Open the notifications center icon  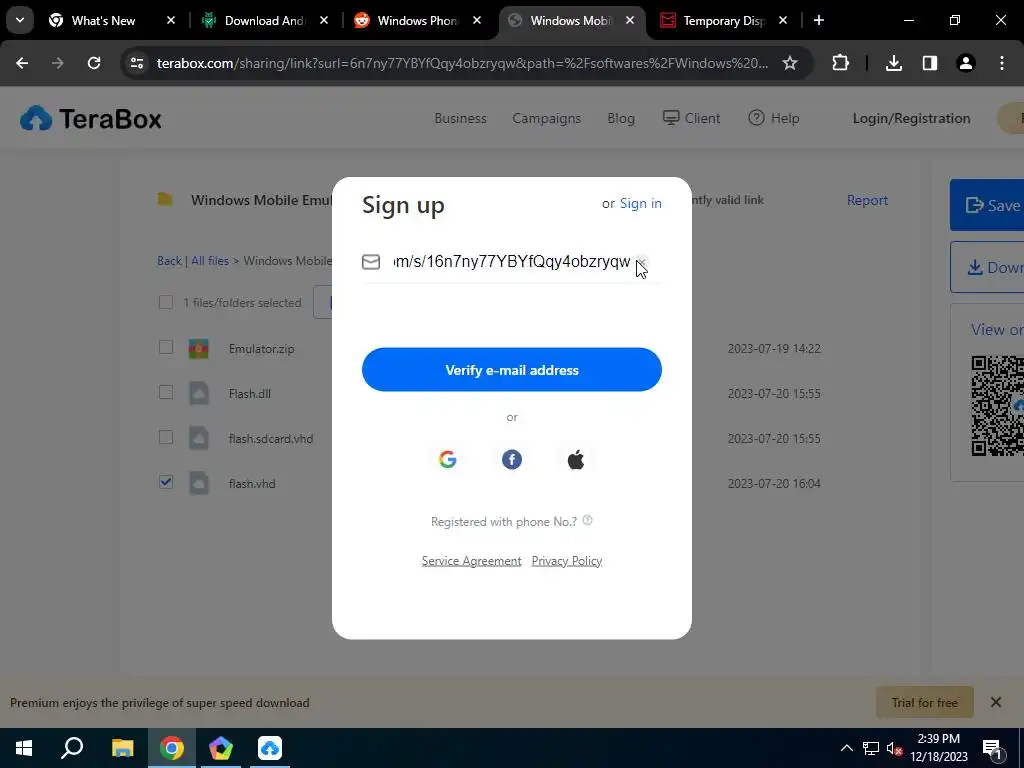991,748
